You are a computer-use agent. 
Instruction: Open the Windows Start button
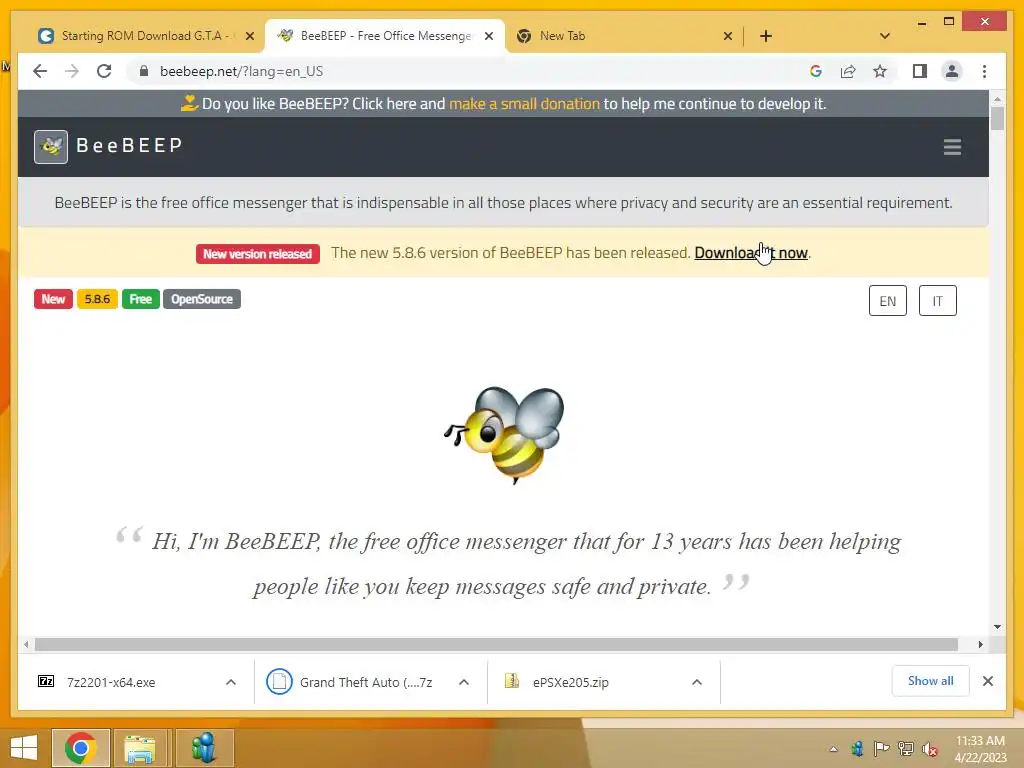tap(24, 748)
